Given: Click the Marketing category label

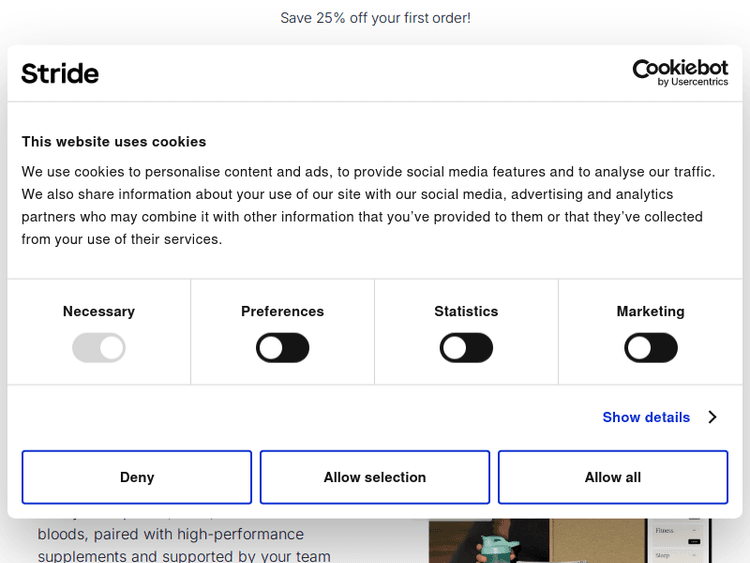Looking at the screenshot, I should point(650,311).
